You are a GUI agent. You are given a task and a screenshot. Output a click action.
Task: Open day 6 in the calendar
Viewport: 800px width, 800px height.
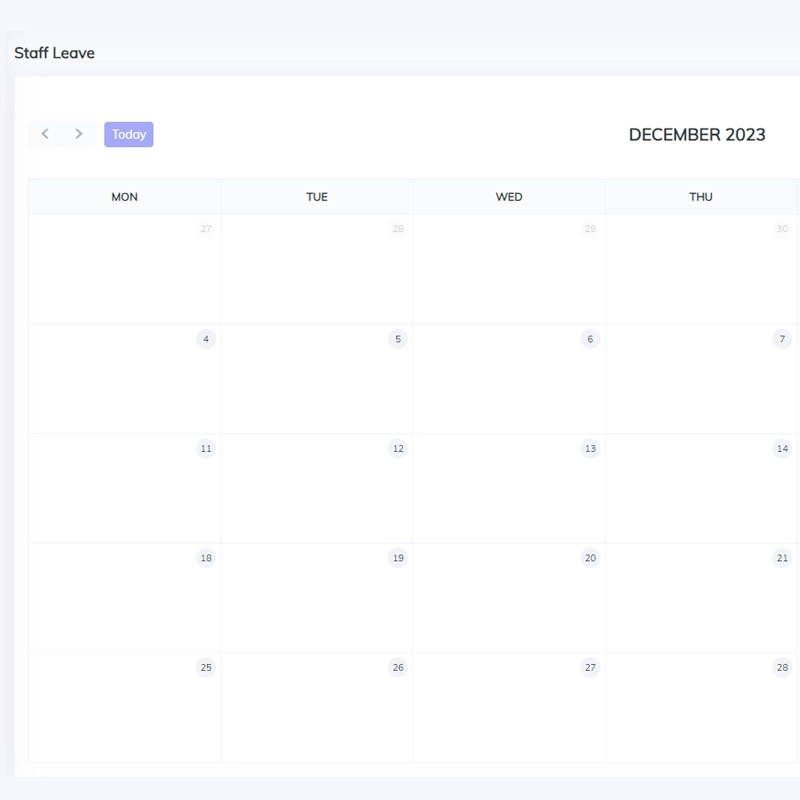pos(590,339)
